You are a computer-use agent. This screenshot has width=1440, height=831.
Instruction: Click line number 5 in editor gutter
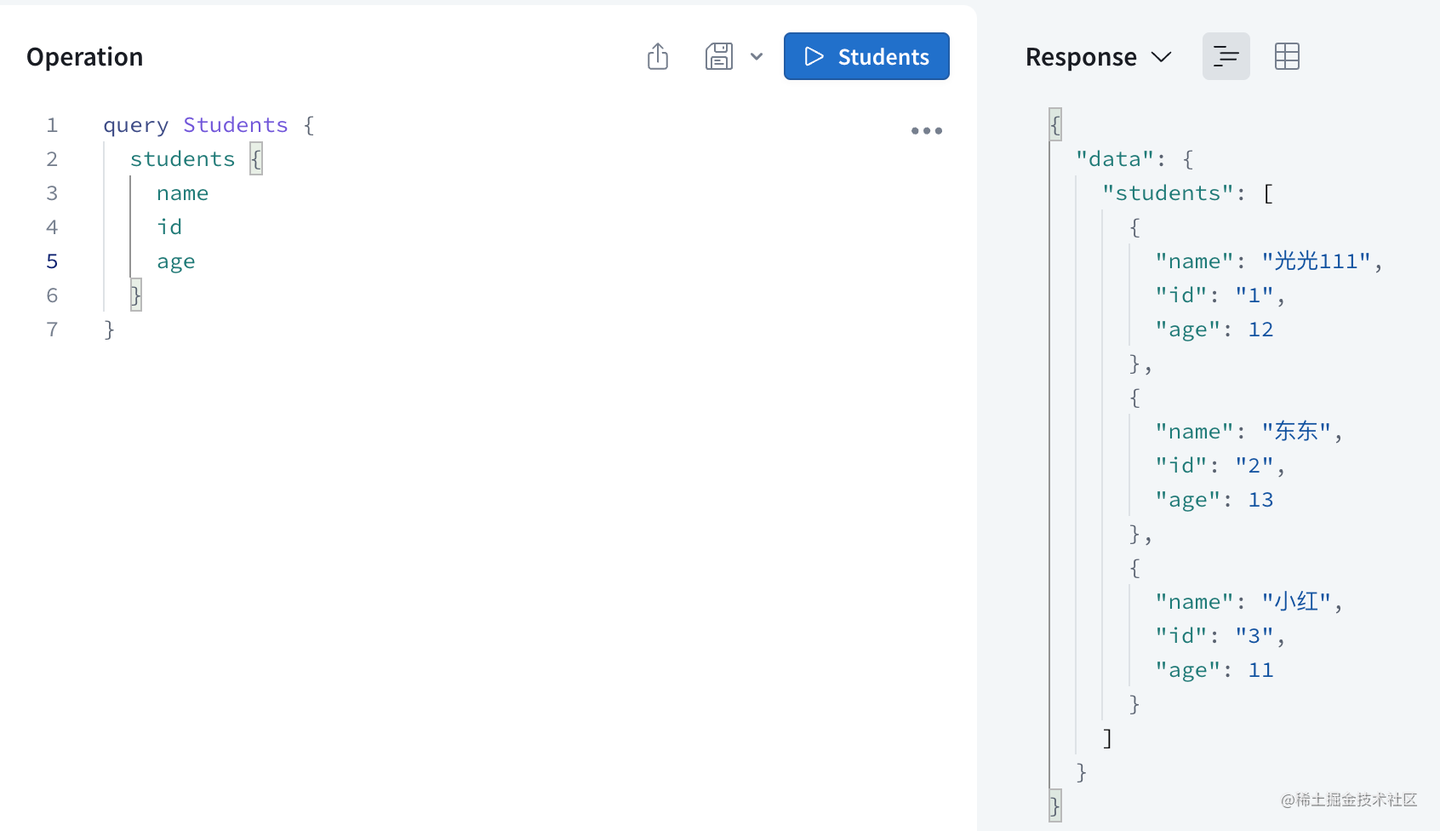[x=52, y=261]
